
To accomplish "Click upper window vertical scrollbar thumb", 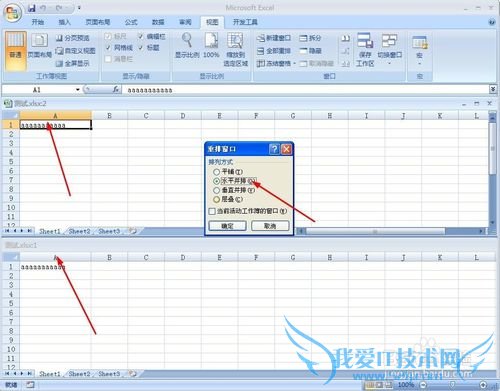I will pos(492,148).
